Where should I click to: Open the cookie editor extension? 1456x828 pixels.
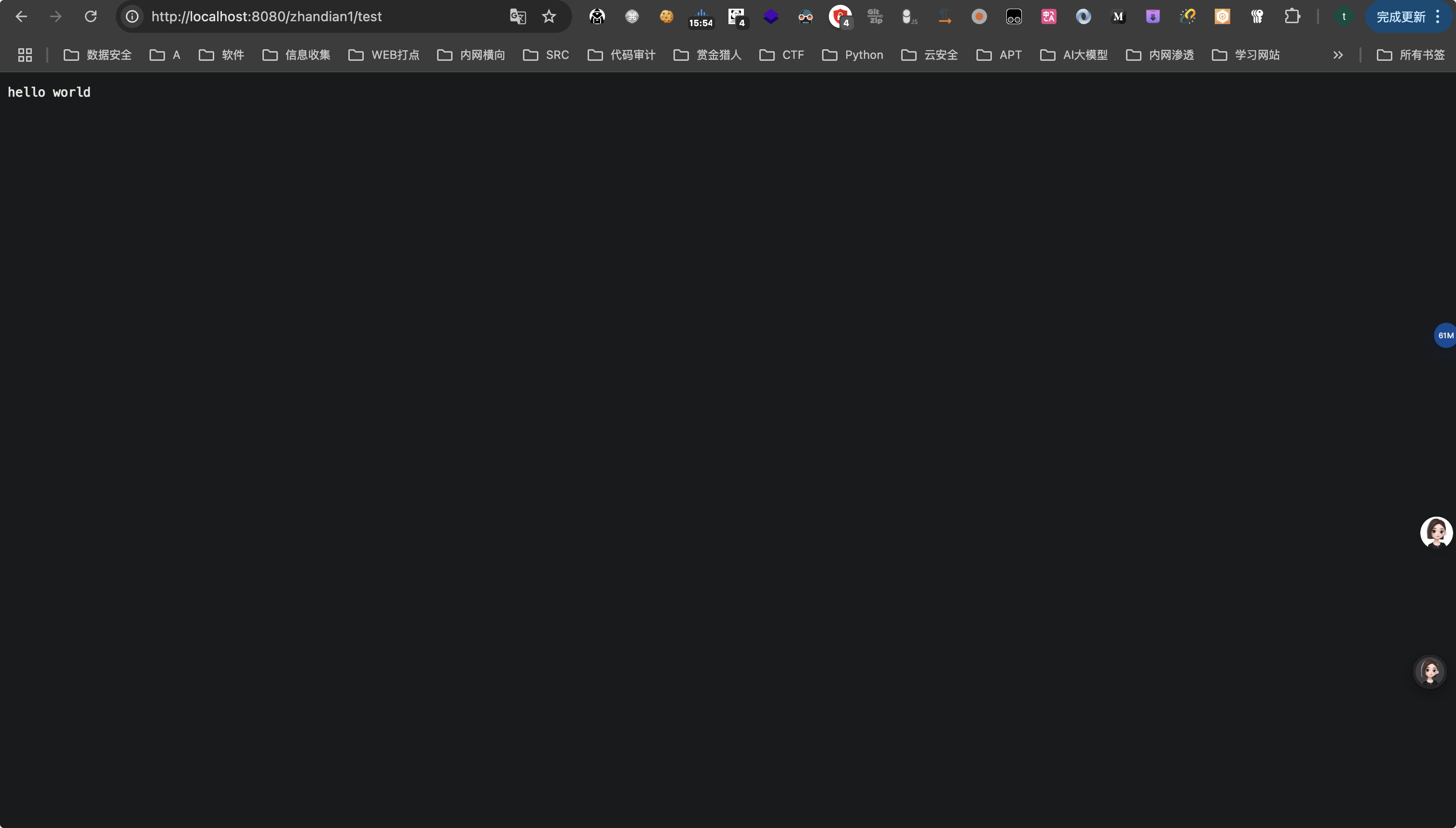coord(666,16)
